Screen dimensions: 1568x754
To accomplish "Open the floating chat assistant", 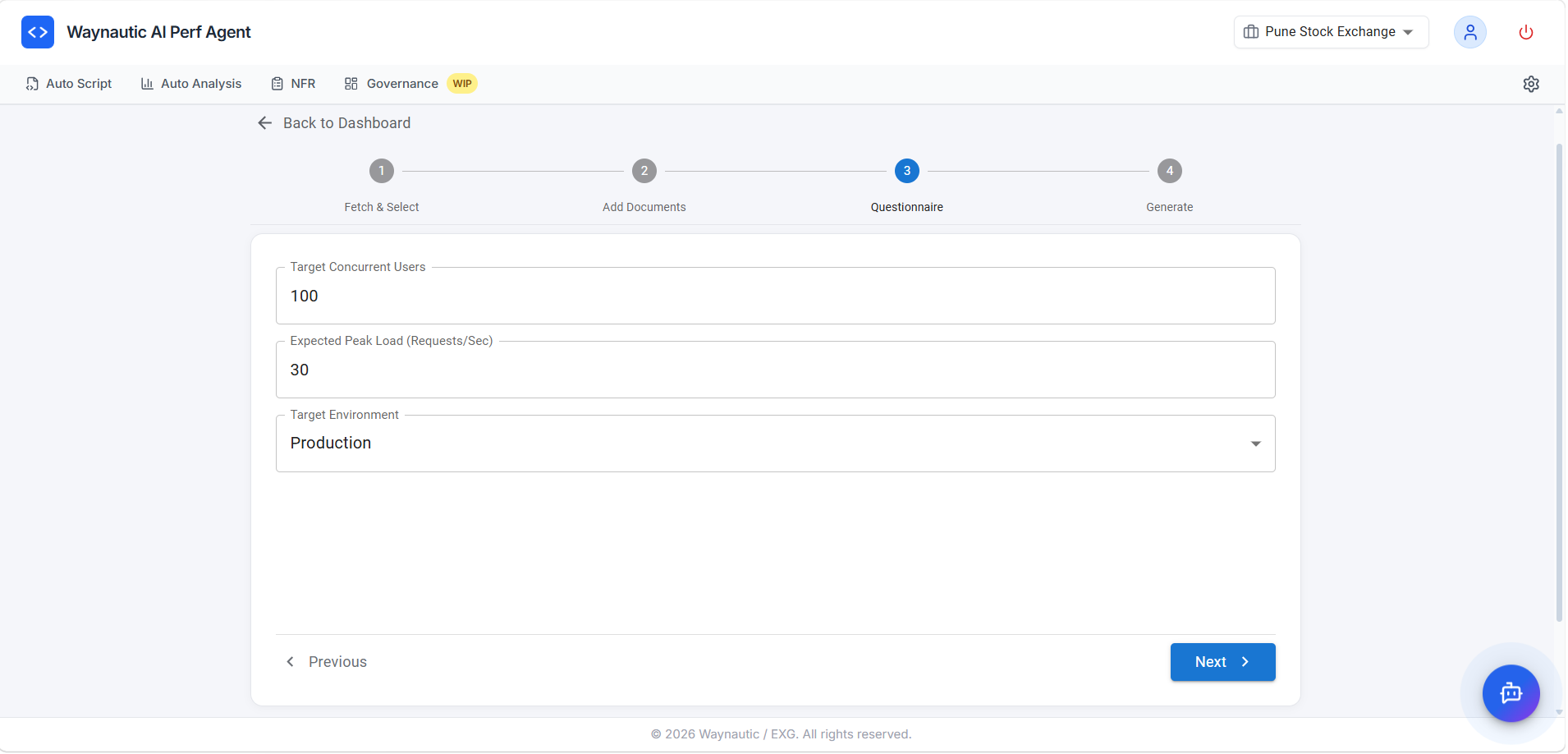I will [1511, 693].
